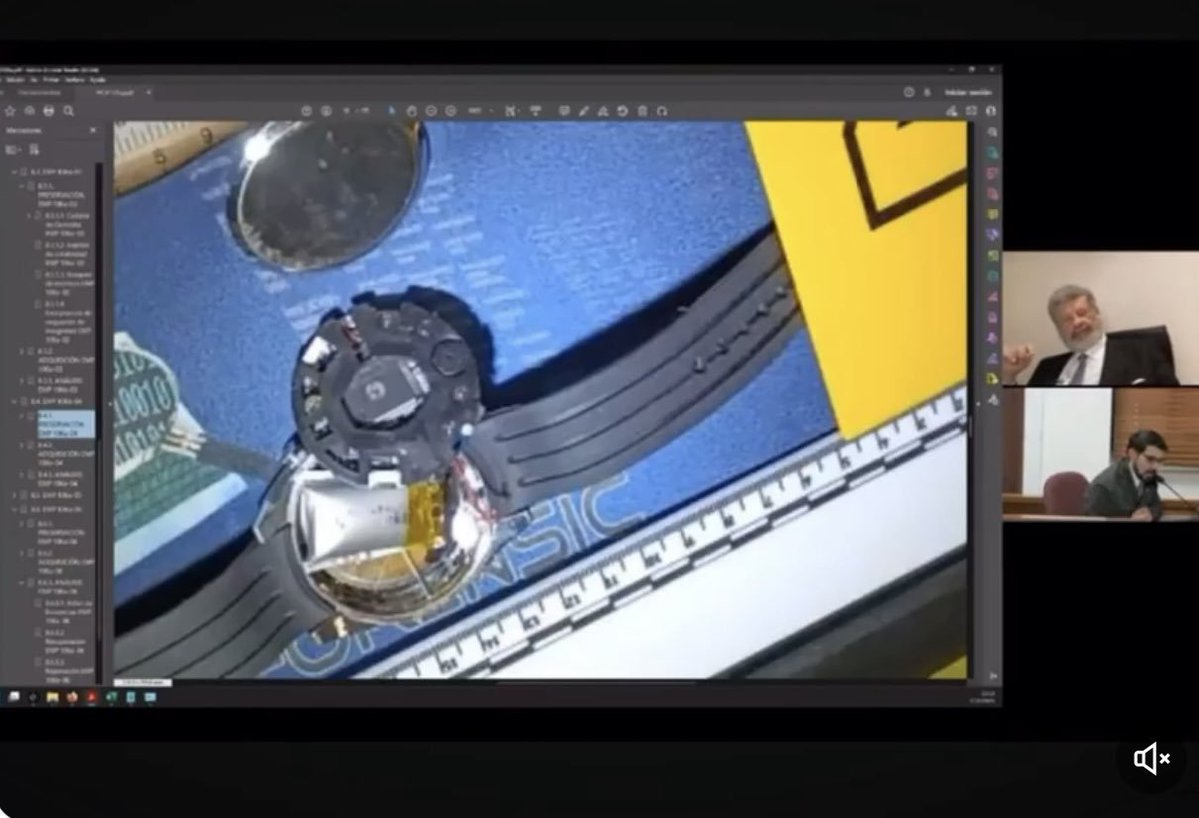
Task: Click the magnifier icon on the right tools pane
Action: 993,132
